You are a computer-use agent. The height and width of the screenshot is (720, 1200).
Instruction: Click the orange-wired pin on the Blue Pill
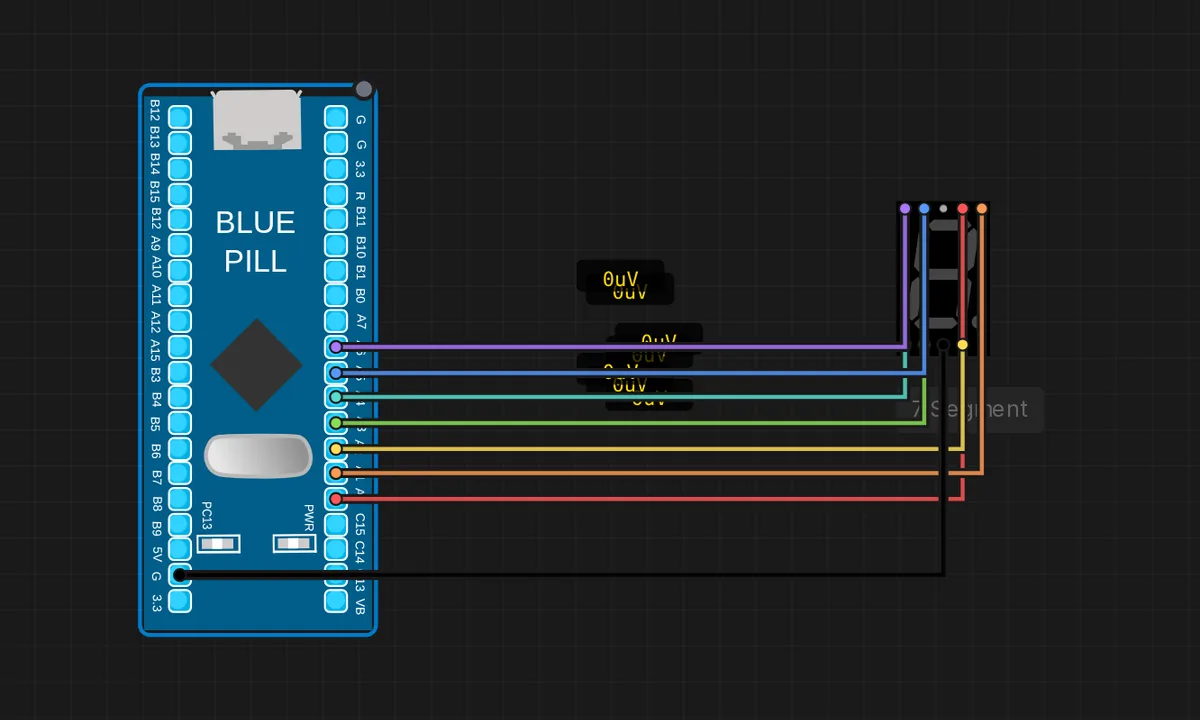click(x=336, y=473)
